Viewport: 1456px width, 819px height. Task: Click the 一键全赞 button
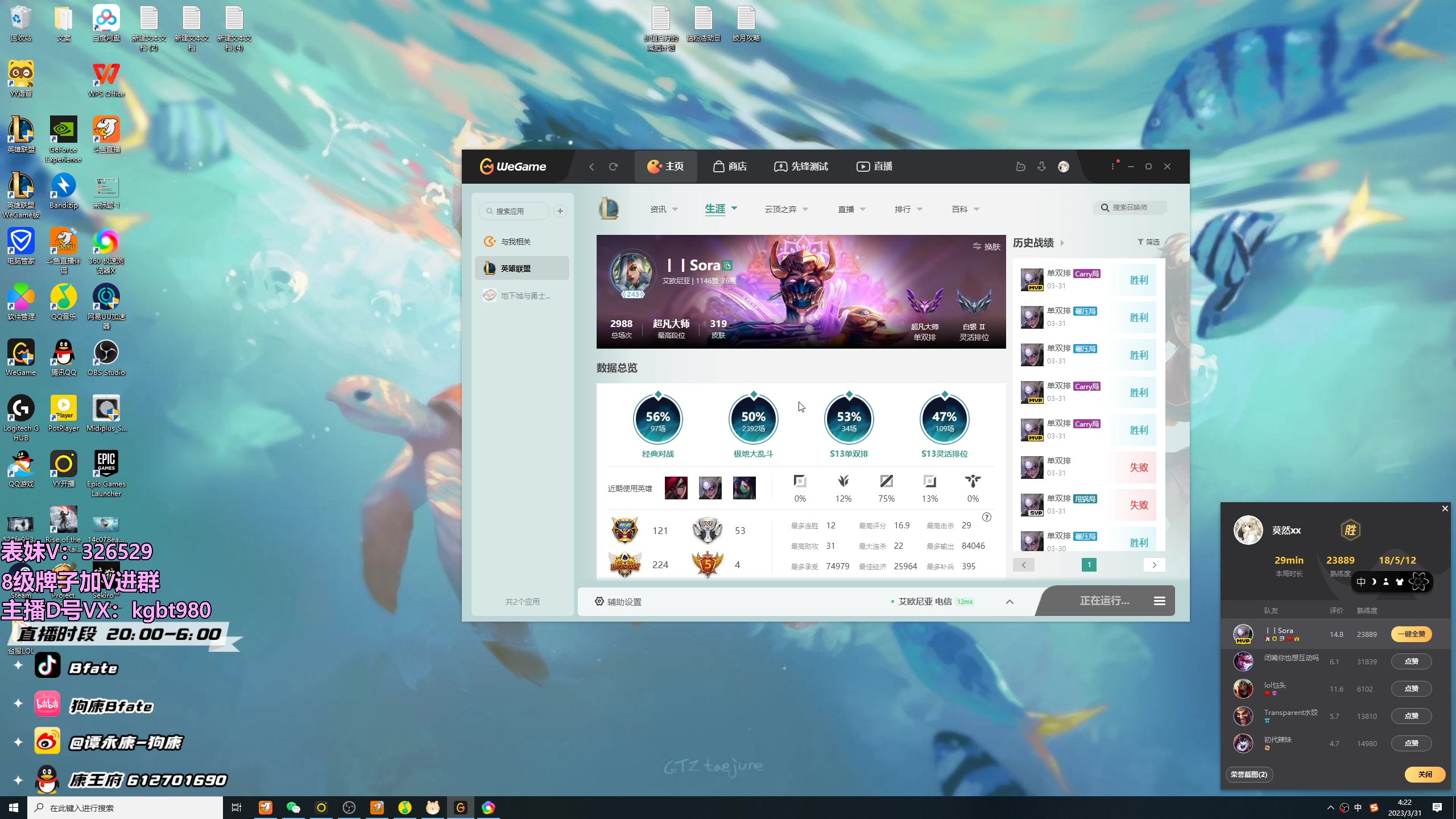click(1411, 634)
